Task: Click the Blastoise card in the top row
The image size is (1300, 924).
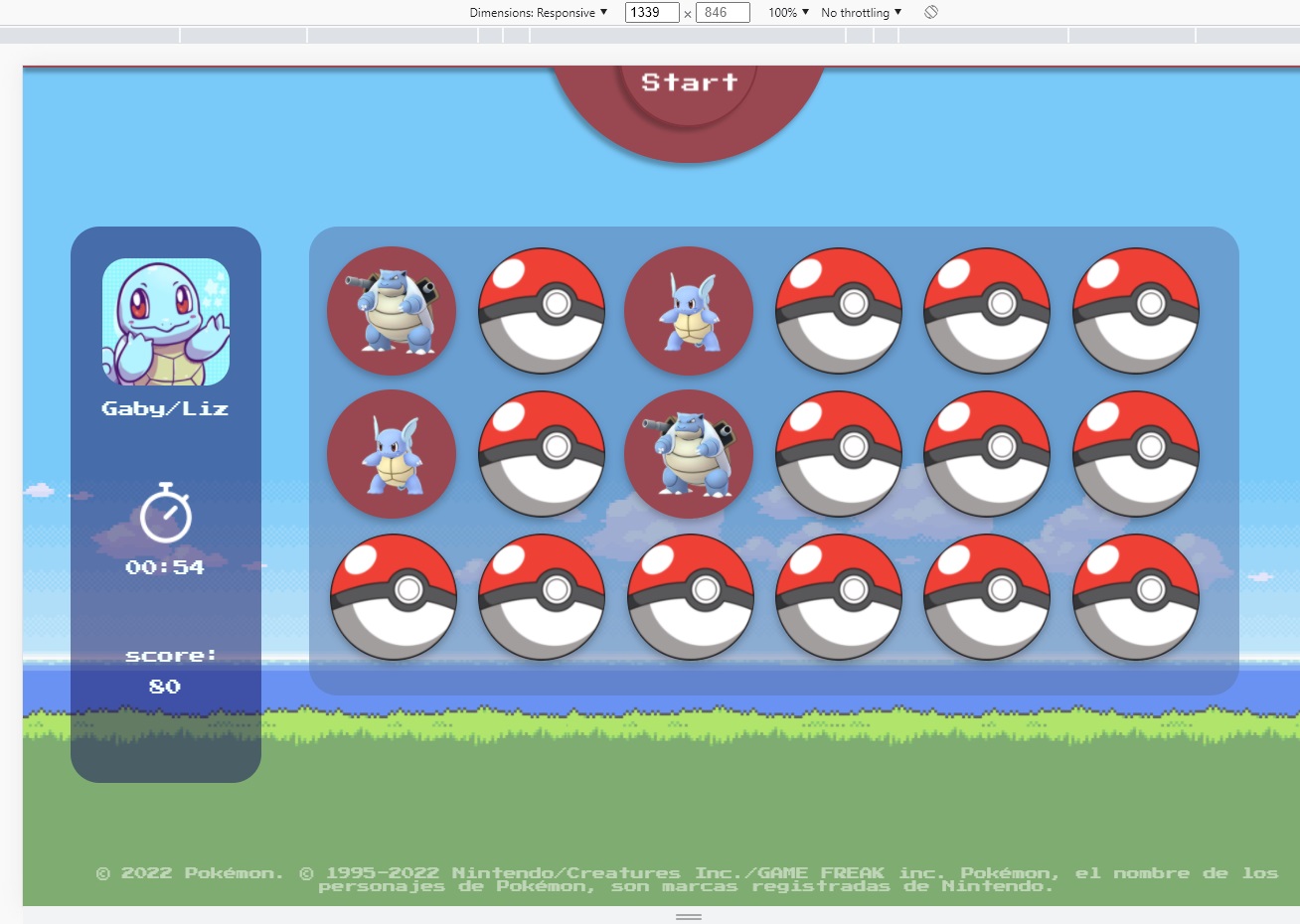Action: click(x=392, y=311)
